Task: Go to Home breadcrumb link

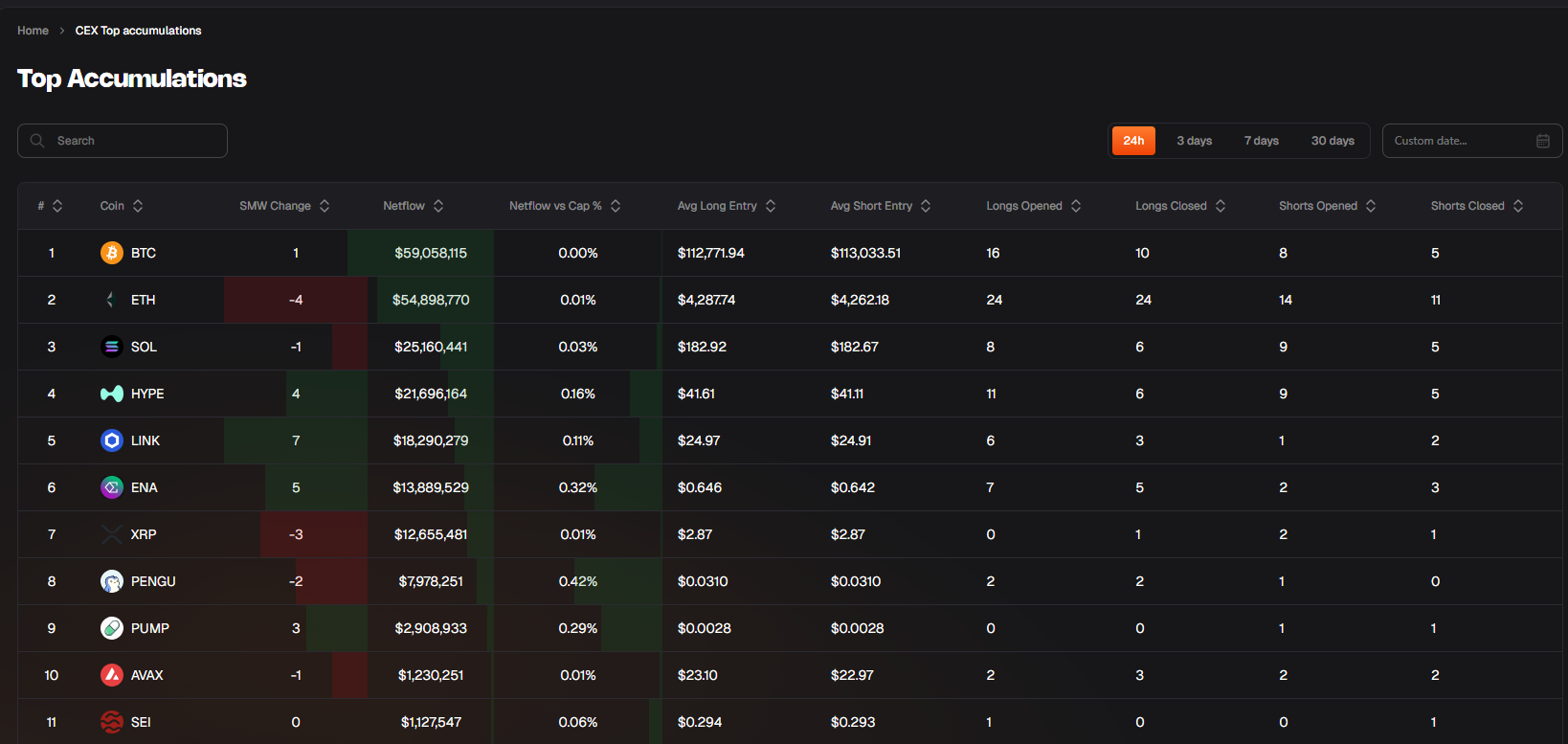Action: click(x=33, y=31)
